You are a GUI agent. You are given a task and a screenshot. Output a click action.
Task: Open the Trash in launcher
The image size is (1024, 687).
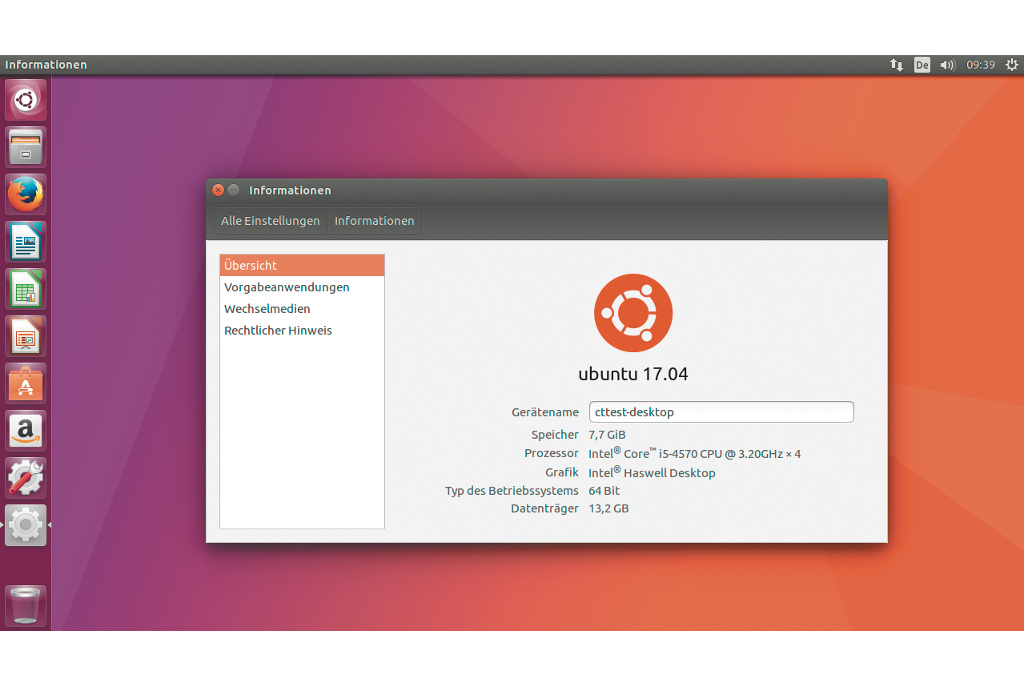[25, 605]
